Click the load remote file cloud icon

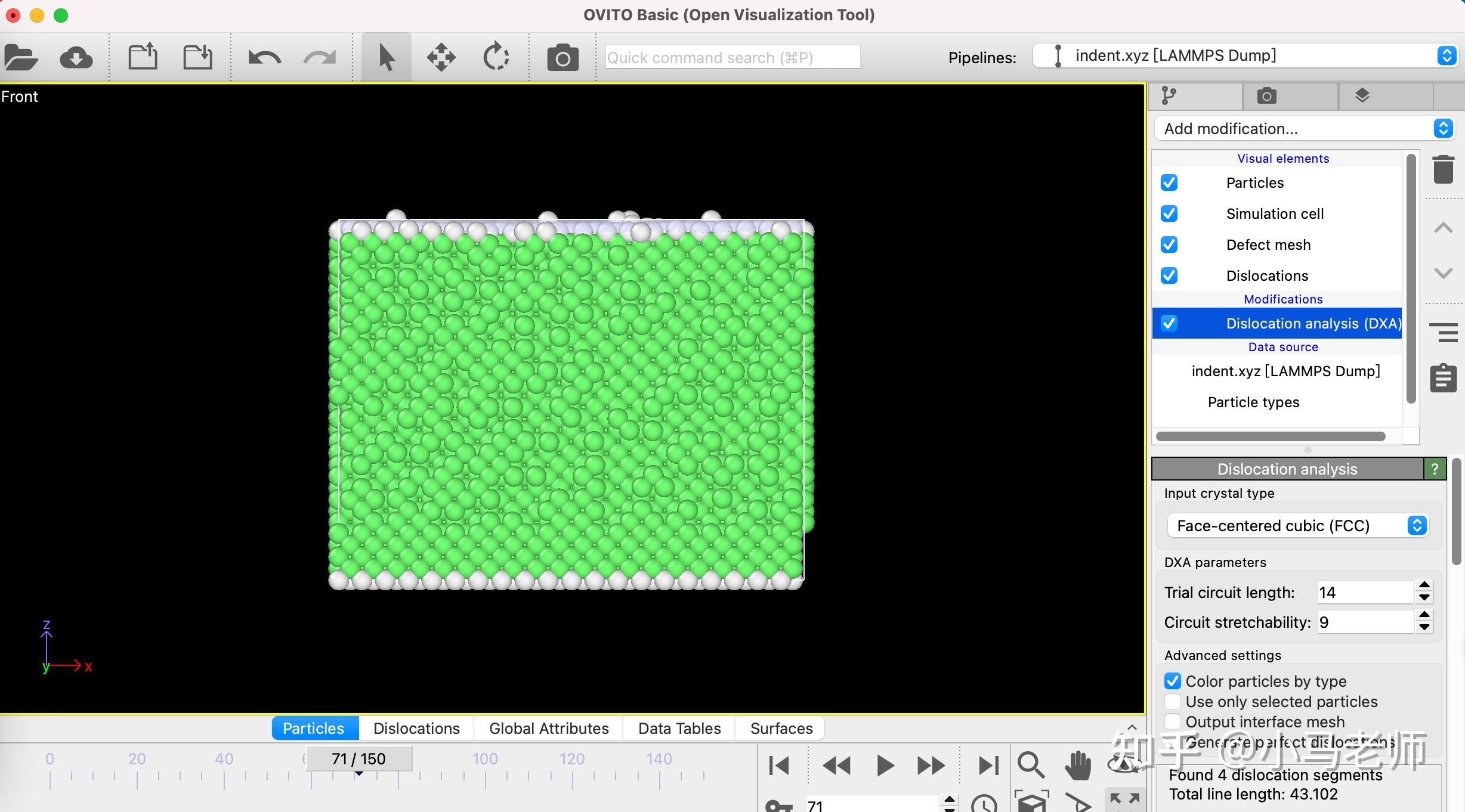(76, 58)
